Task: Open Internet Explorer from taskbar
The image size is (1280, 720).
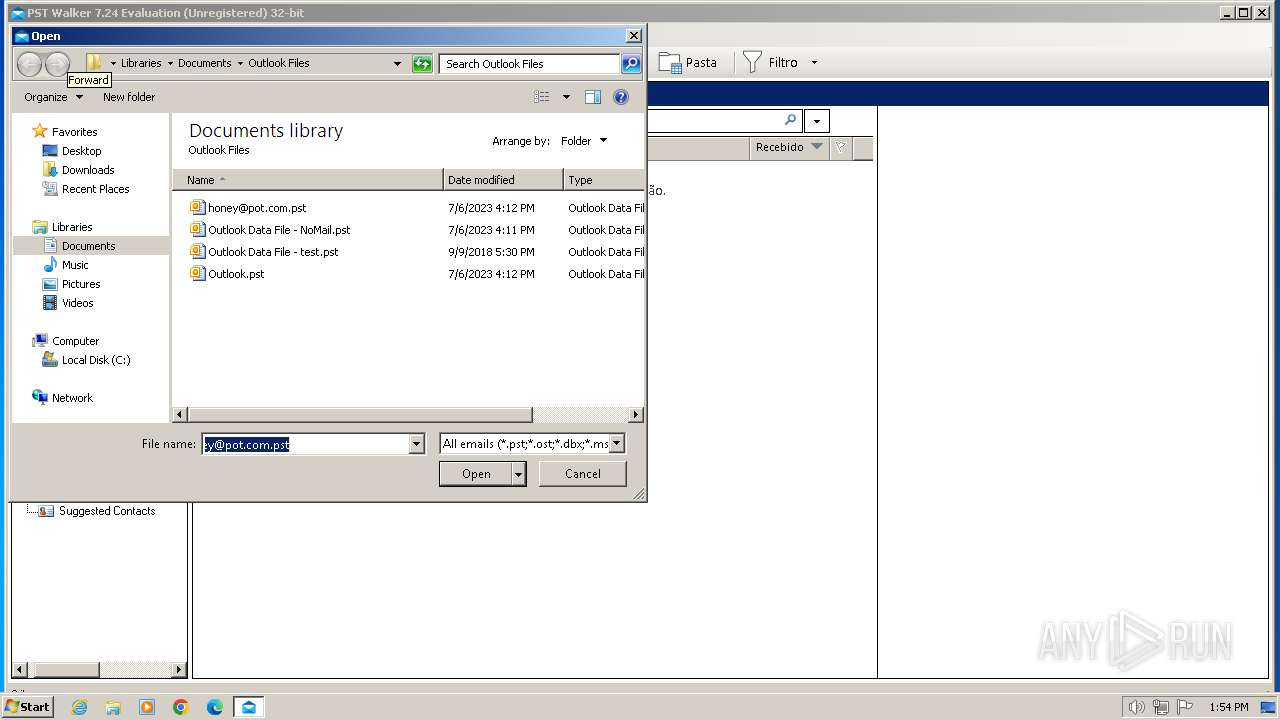Action: click(x=79, y=707)
